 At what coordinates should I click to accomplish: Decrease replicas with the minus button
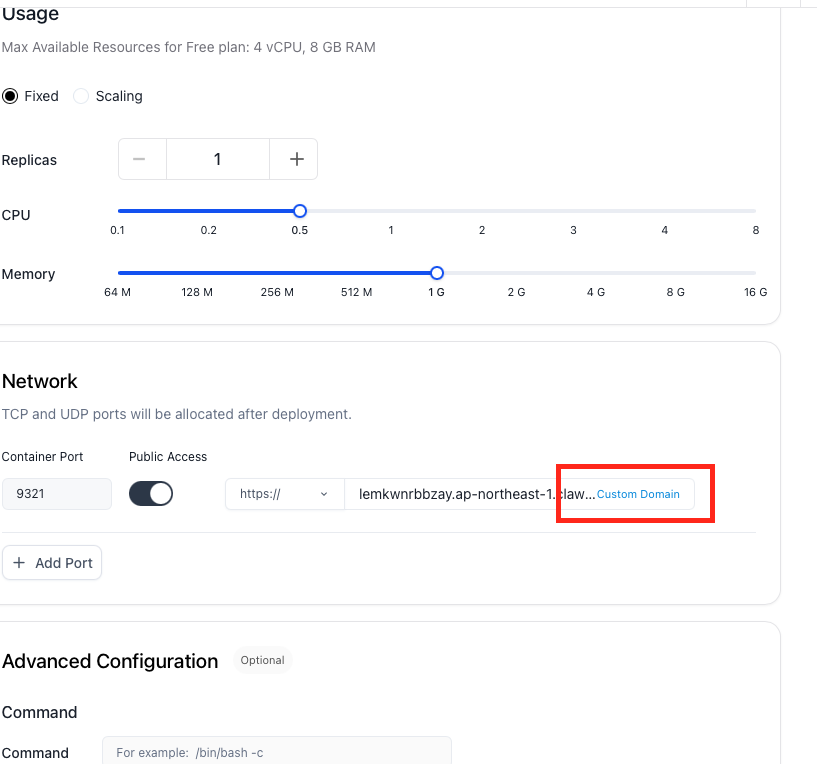(x=141, y=159)
